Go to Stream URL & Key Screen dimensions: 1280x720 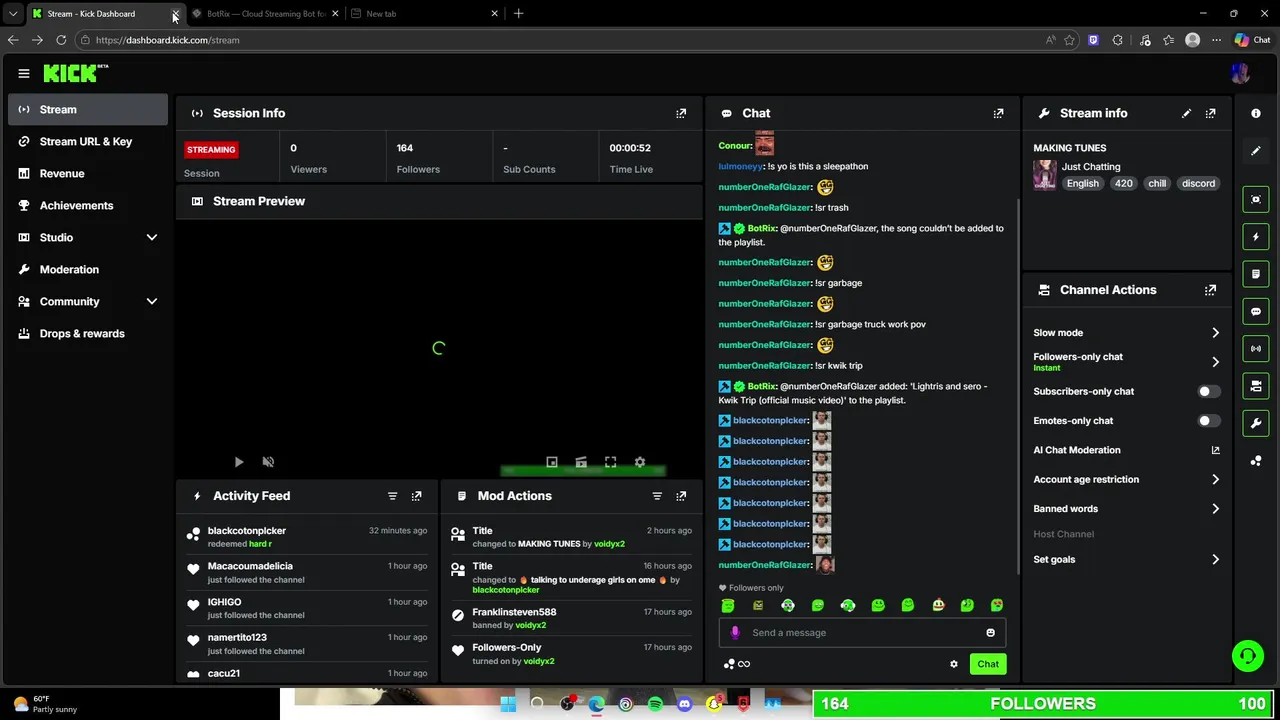(x=88, y=141)
